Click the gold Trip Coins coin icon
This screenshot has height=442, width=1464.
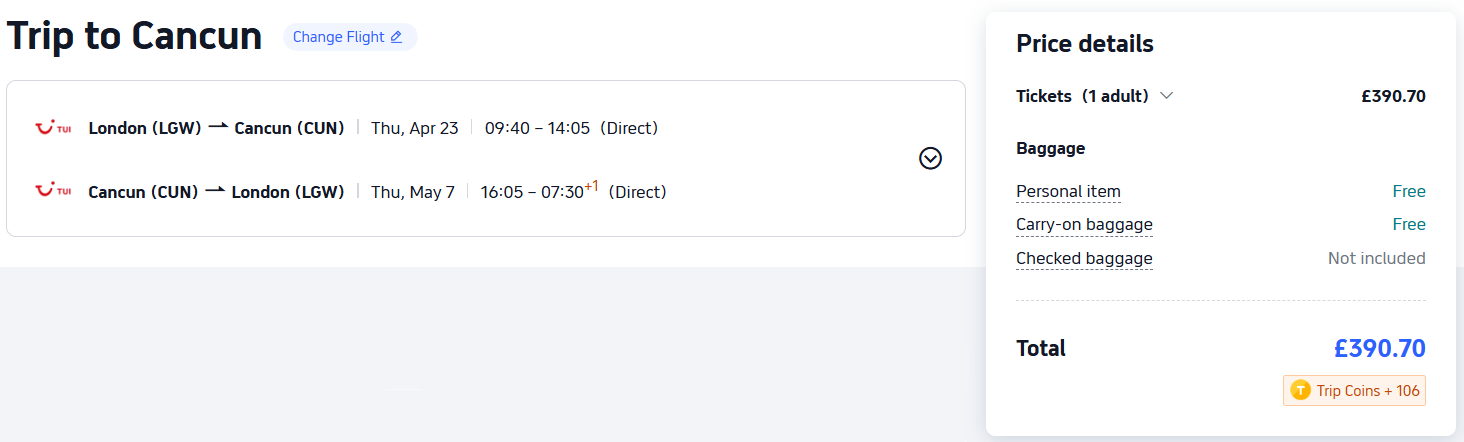(1300, 391)
